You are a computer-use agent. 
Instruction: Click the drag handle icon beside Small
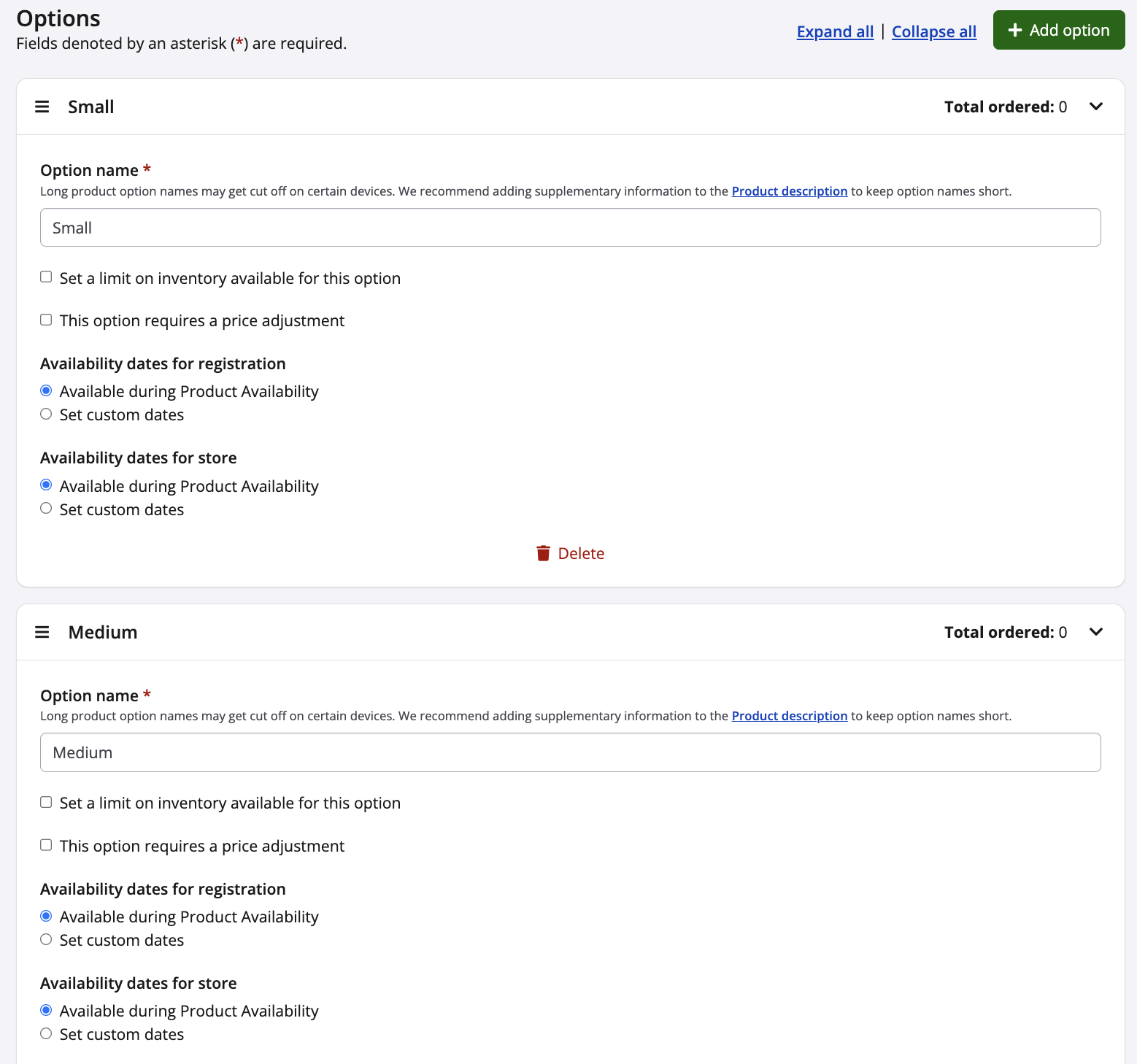coord(42,107)
